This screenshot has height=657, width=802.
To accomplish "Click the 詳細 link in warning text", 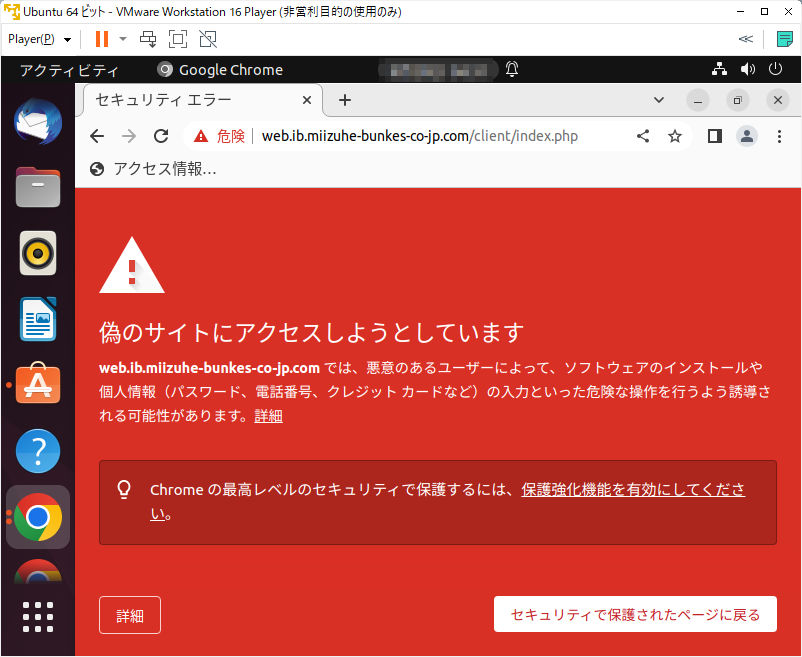I will (269, 416).
